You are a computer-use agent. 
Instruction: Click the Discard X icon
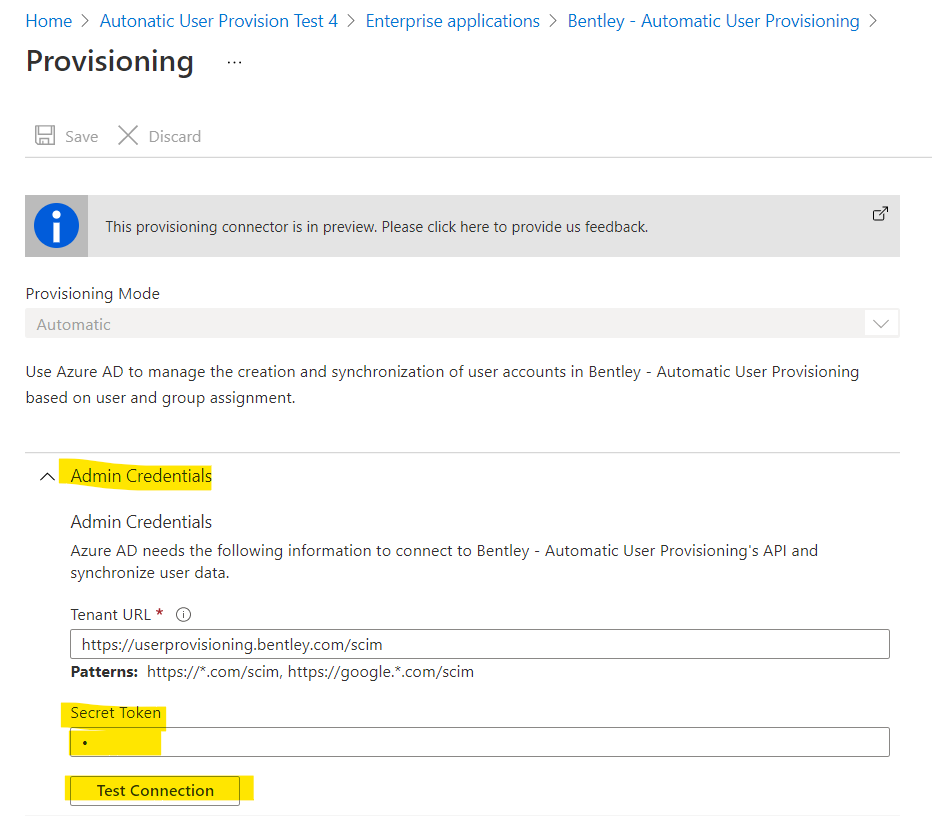tap(128, 136)
